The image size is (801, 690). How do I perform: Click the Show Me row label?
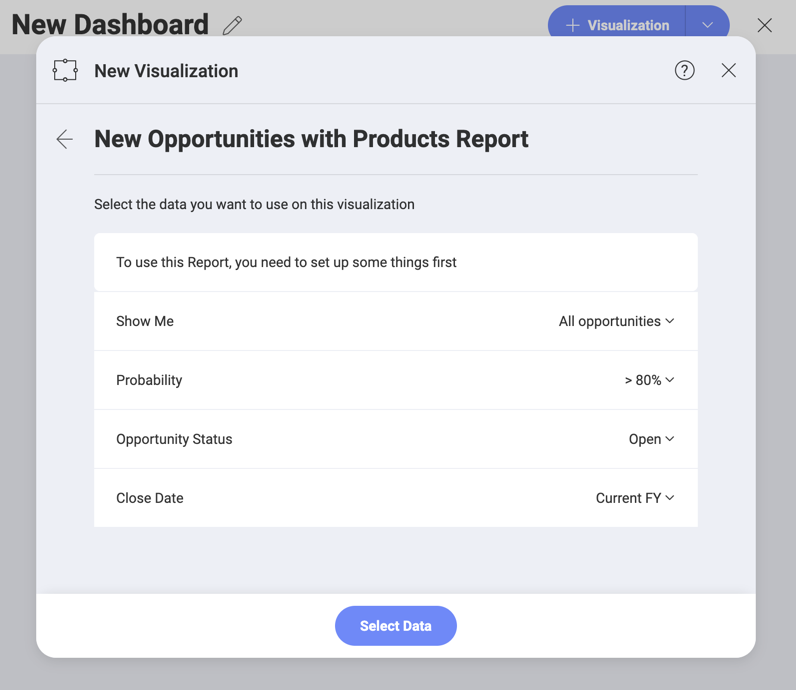(145, 321)
